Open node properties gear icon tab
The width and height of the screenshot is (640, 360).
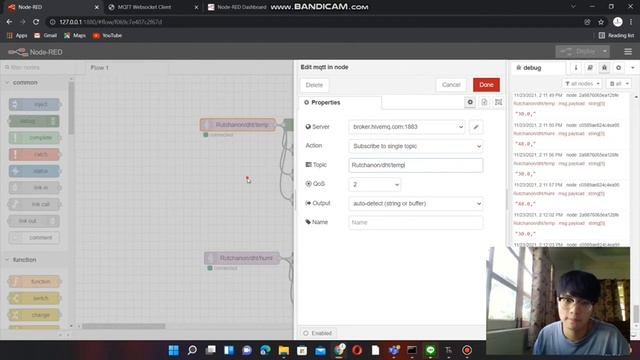[470, 102]
